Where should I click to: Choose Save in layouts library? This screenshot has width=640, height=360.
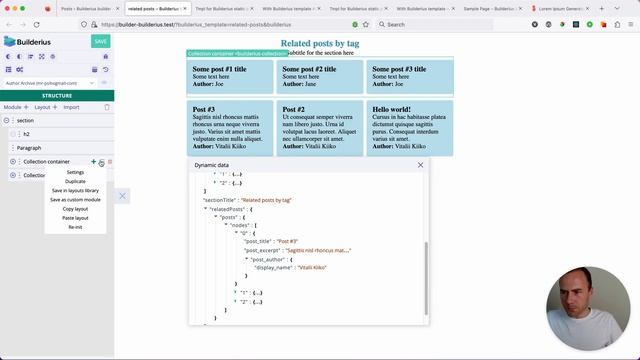pyautogui.click(x=75, y=191)
